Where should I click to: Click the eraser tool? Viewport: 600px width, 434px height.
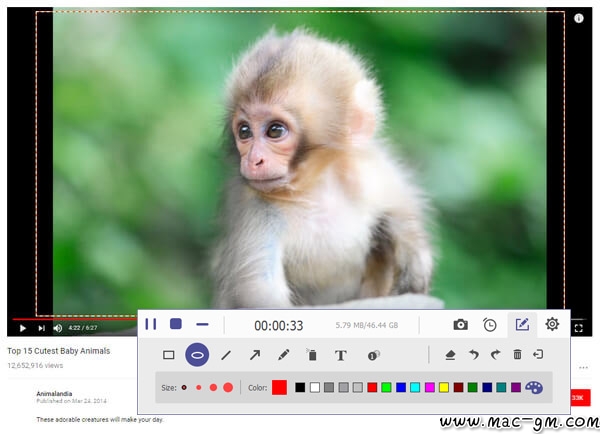pyautogui.click(x=450, y=355)
